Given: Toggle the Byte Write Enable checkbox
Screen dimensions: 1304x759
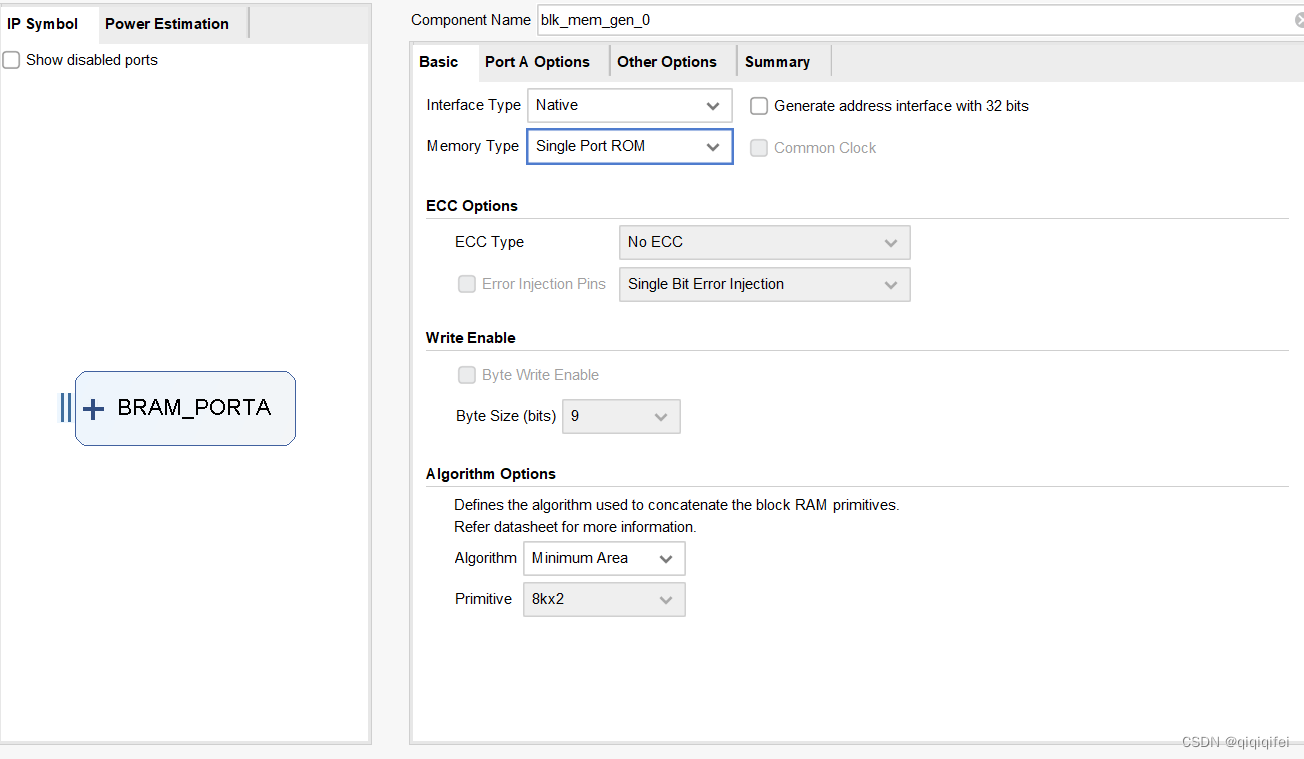Looking at the screenshot, I should tap(467, 375).
